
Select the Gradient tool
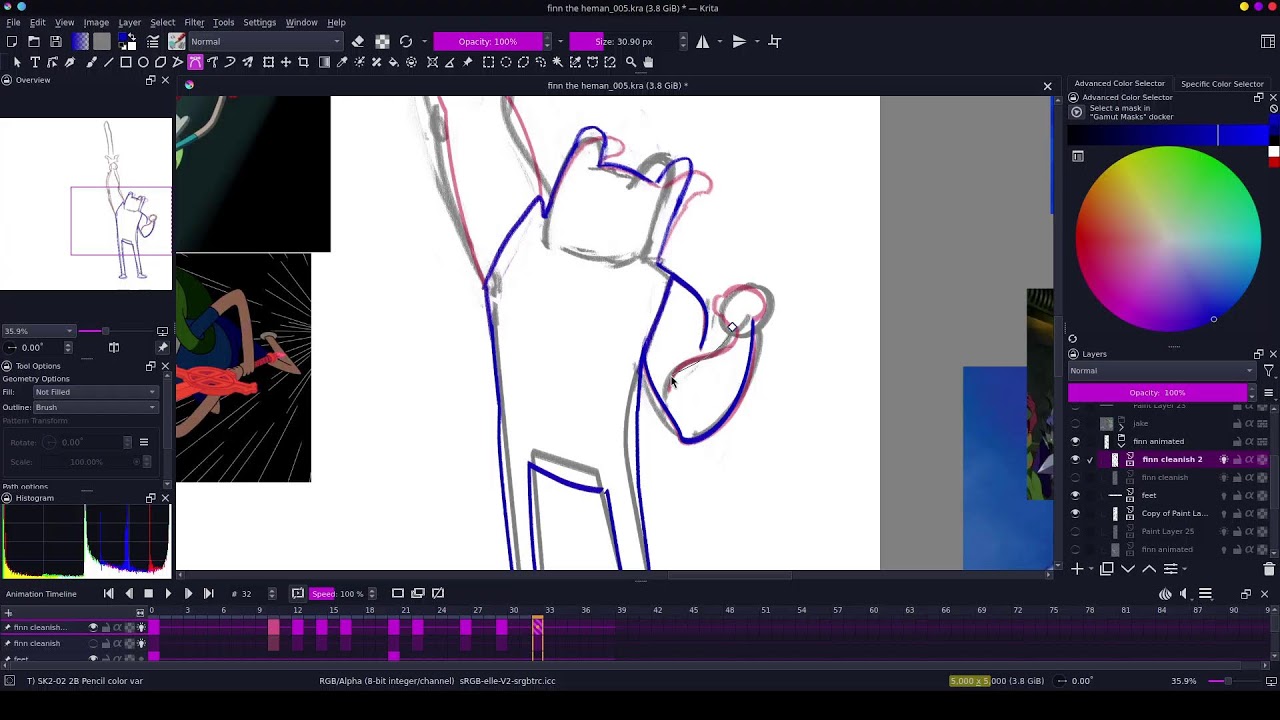[325, 62]
